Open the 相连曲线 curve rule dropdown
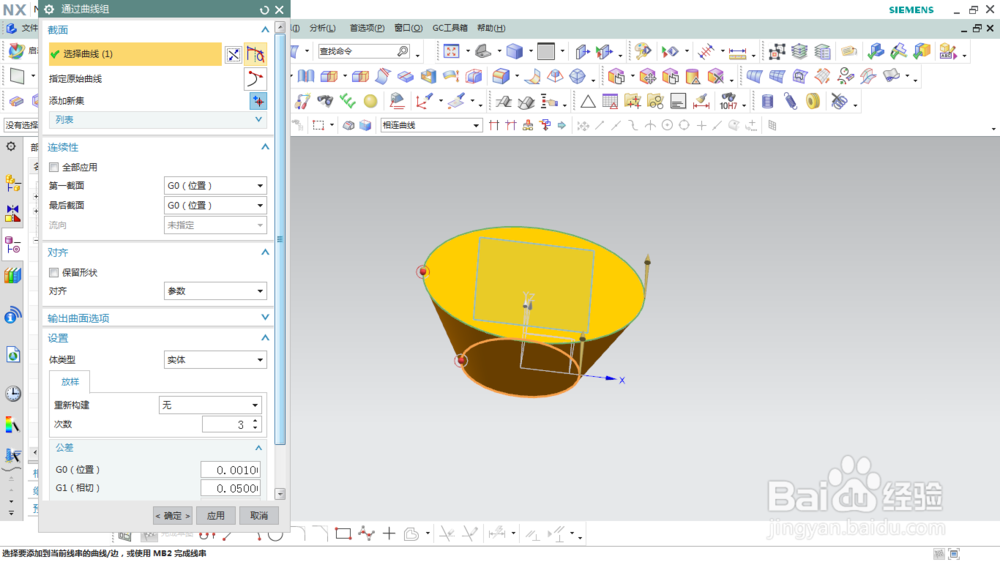Screen dimensions: 1000x562 click(x=430, y=125)
